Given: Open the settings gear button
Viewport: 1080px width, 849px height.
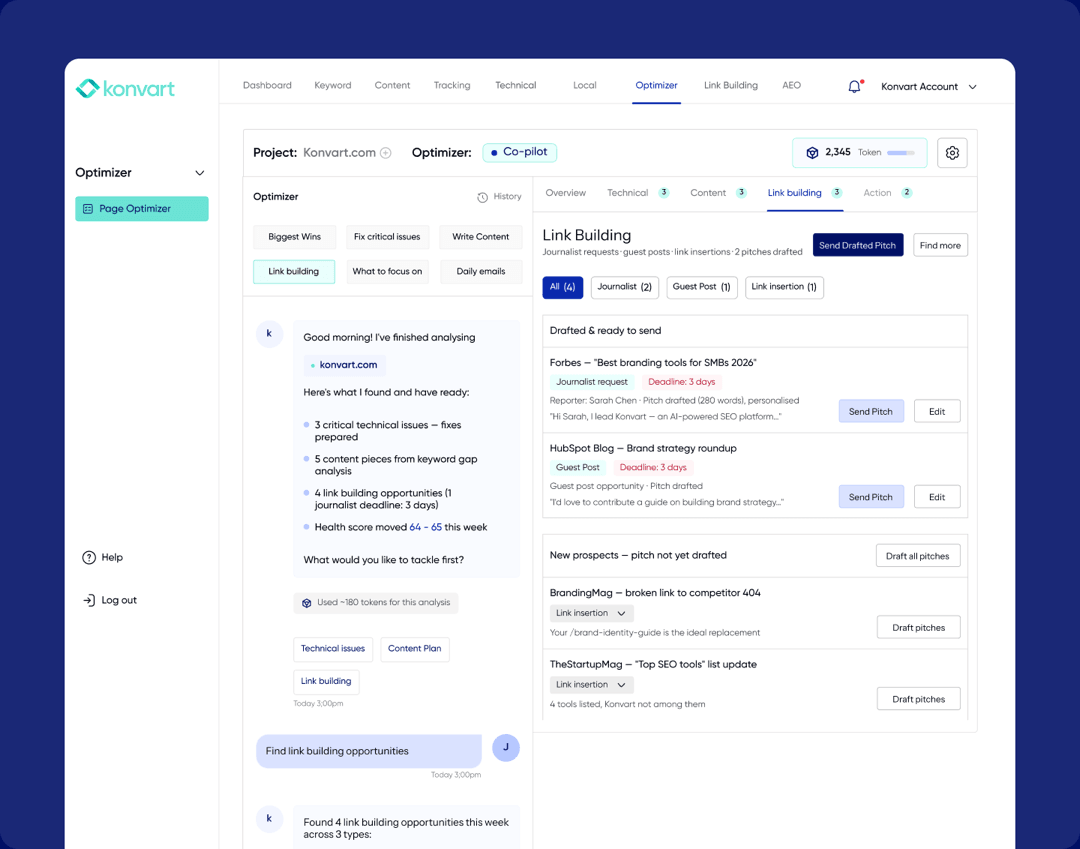Looking at the screenshot, I should pyautogui.click(x=952, y=153).
